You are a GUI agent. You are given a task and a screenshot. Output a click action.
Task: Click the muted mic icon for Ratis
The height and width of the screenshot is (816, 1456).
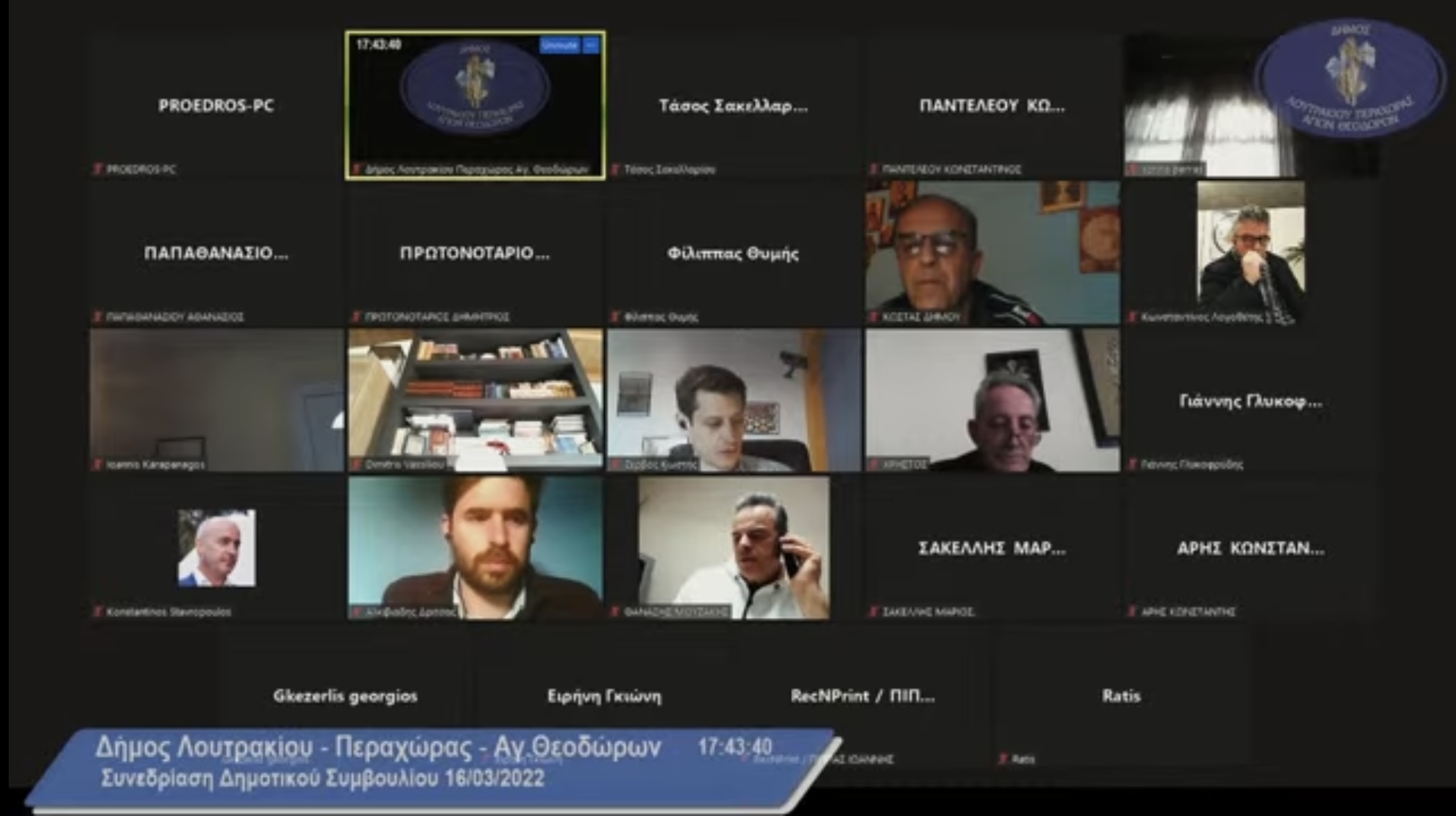pos(1003,759)
